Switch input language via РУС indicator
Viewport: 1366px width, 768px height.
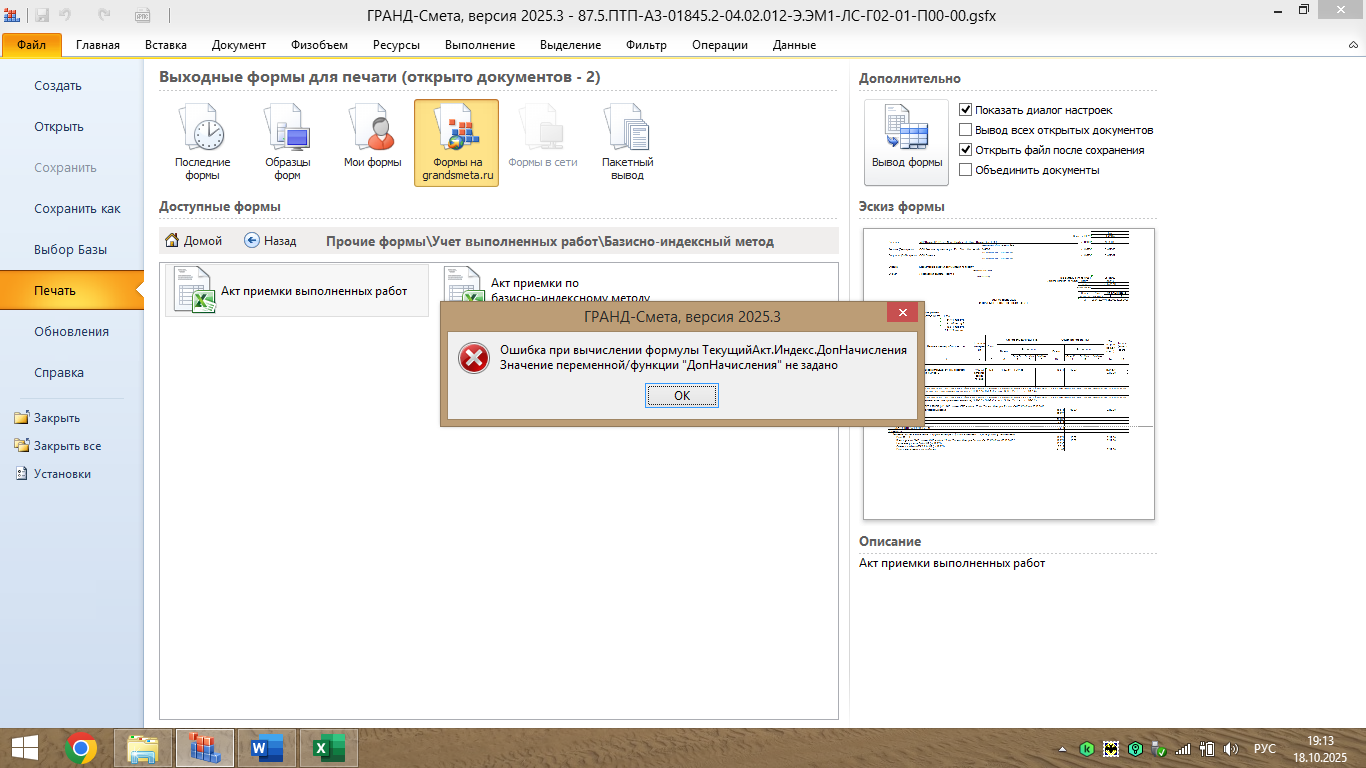click(x=1265, y=748)
